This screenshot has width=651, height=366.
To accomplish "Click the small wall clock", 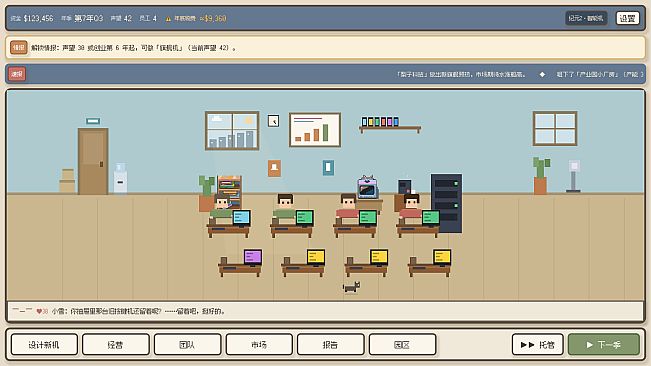I will coord(273,121).
